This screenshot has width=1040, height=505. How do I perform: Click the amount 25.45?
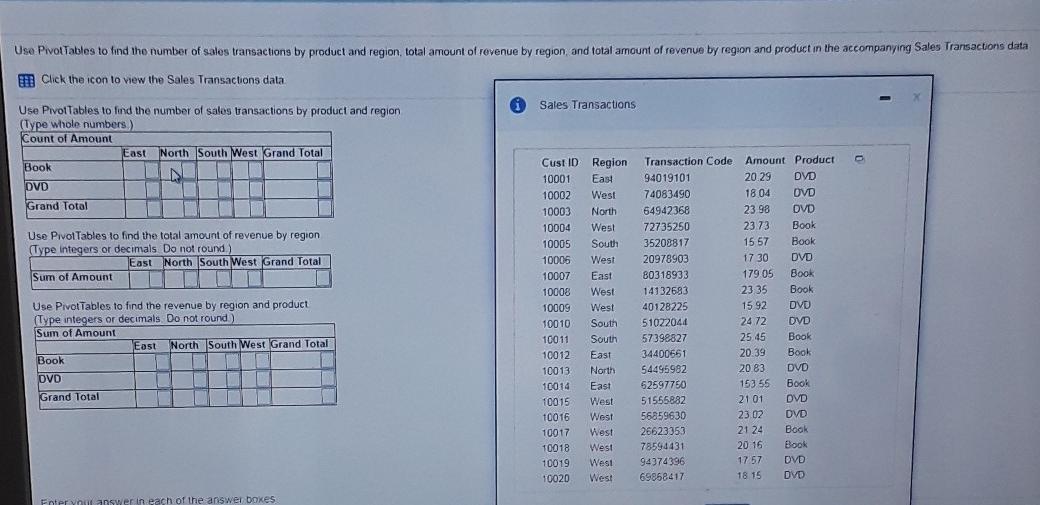[x=755, y=336]
